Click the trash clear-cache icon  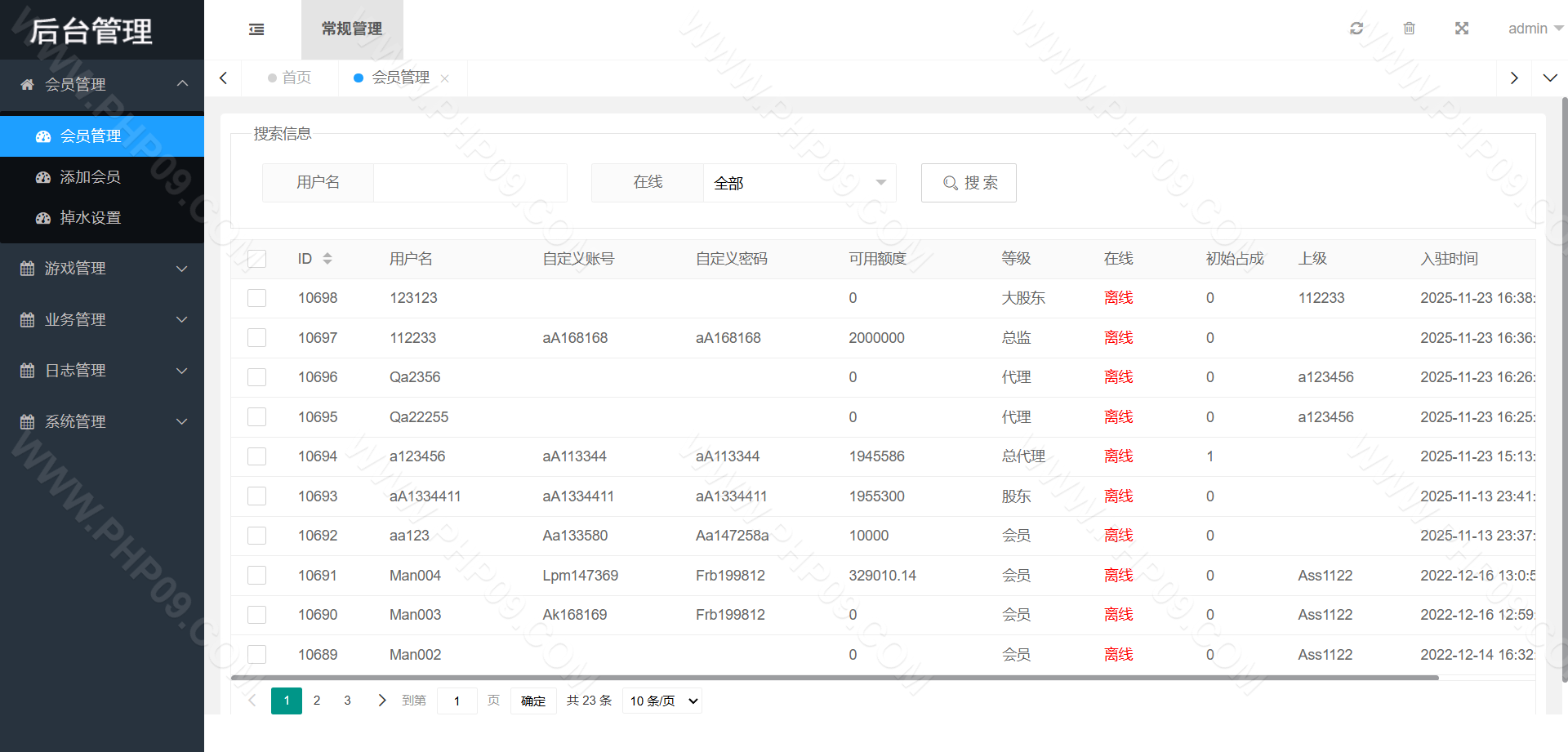(1409, 29)
